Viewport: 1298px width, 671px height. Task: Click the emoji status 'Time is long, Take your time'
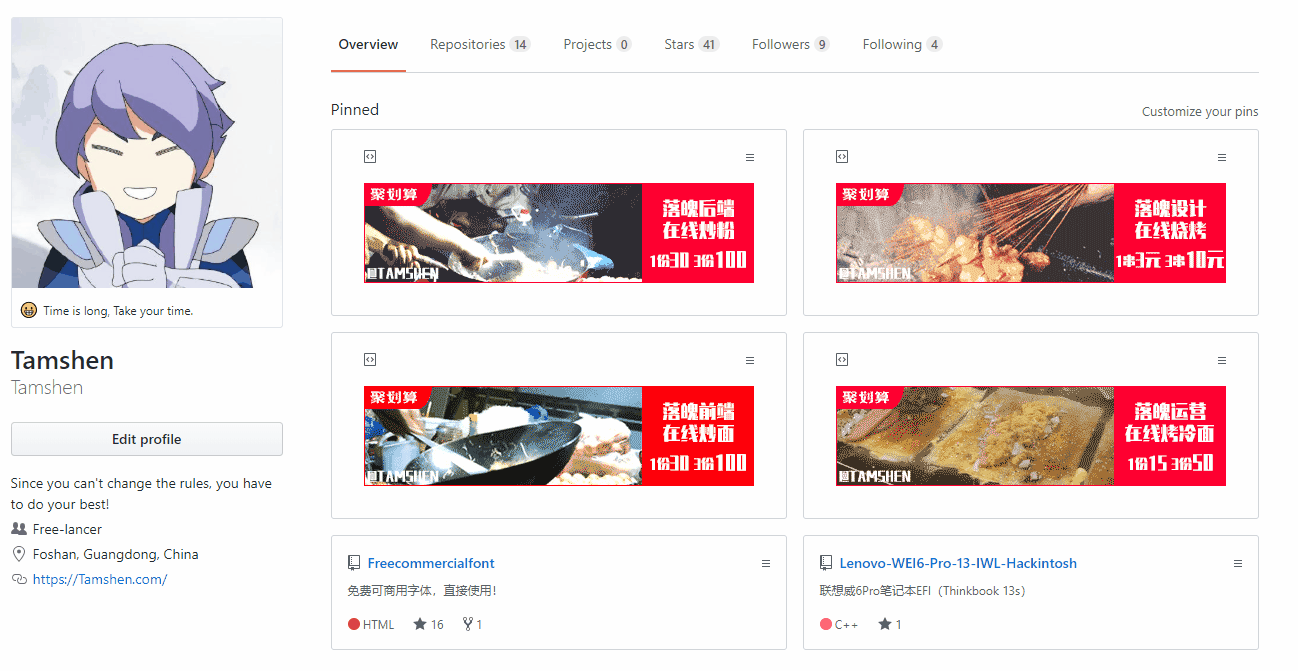coord(107,311)
